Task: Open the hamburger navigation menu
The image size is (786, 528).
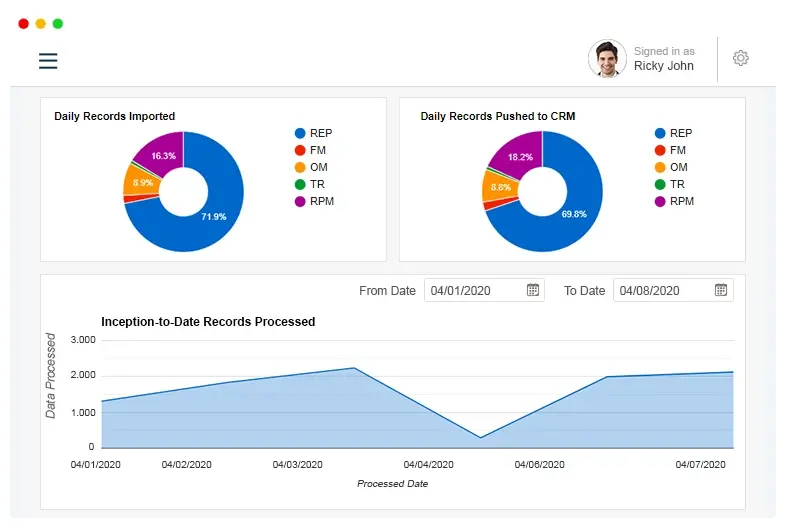Action: click(48, 60)
